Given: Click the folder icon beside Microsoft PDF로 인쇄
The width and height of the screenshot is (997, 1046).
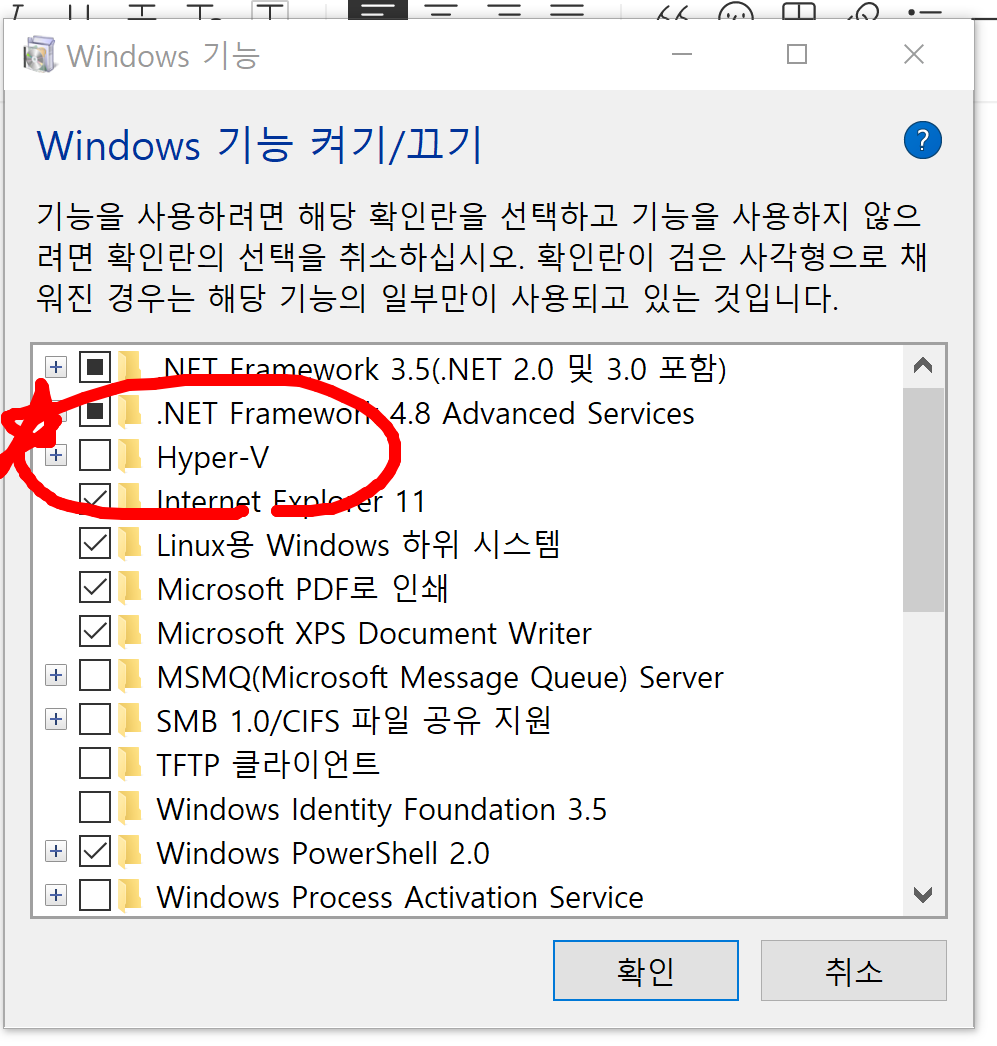Looking at the screenshot, I should coord(130,588).
